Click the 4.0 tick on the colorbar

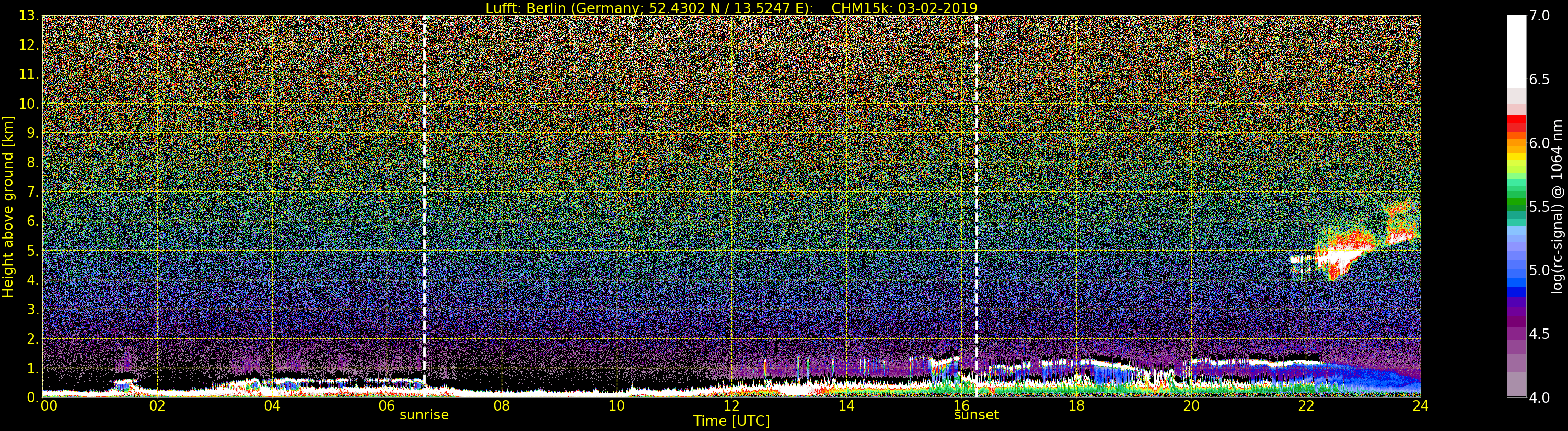click(x=1539, y=398)
